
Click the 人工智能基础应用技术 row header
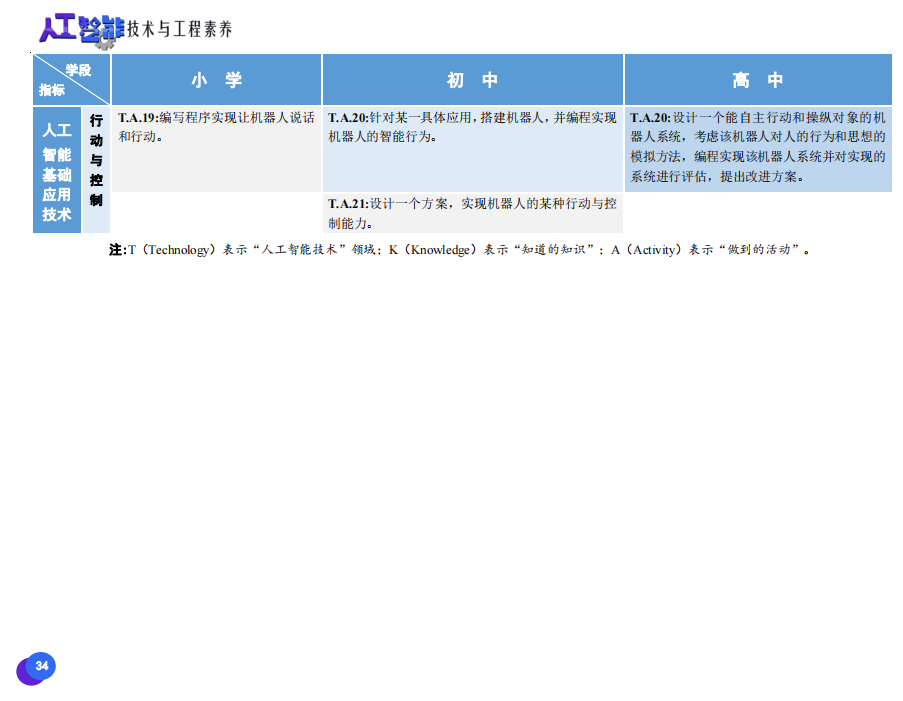[x=57, y=171]
